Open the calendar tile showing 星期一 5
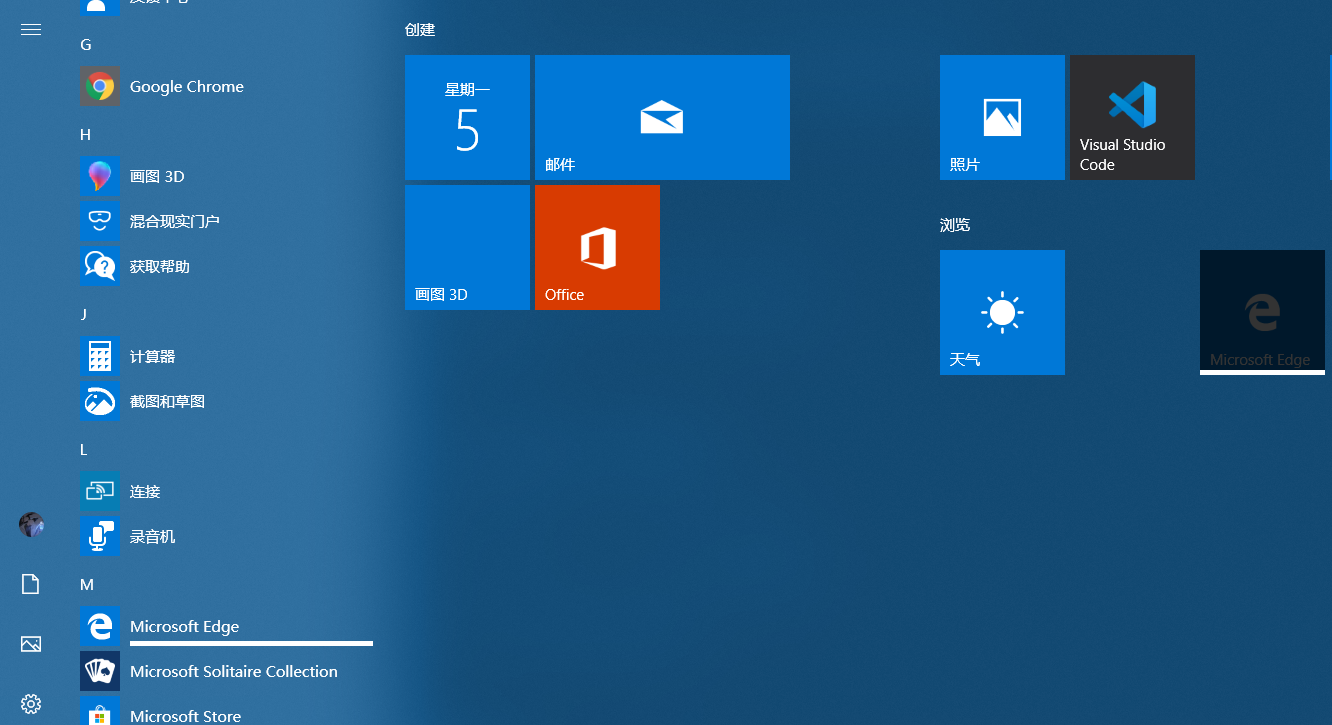 point(467,117)
